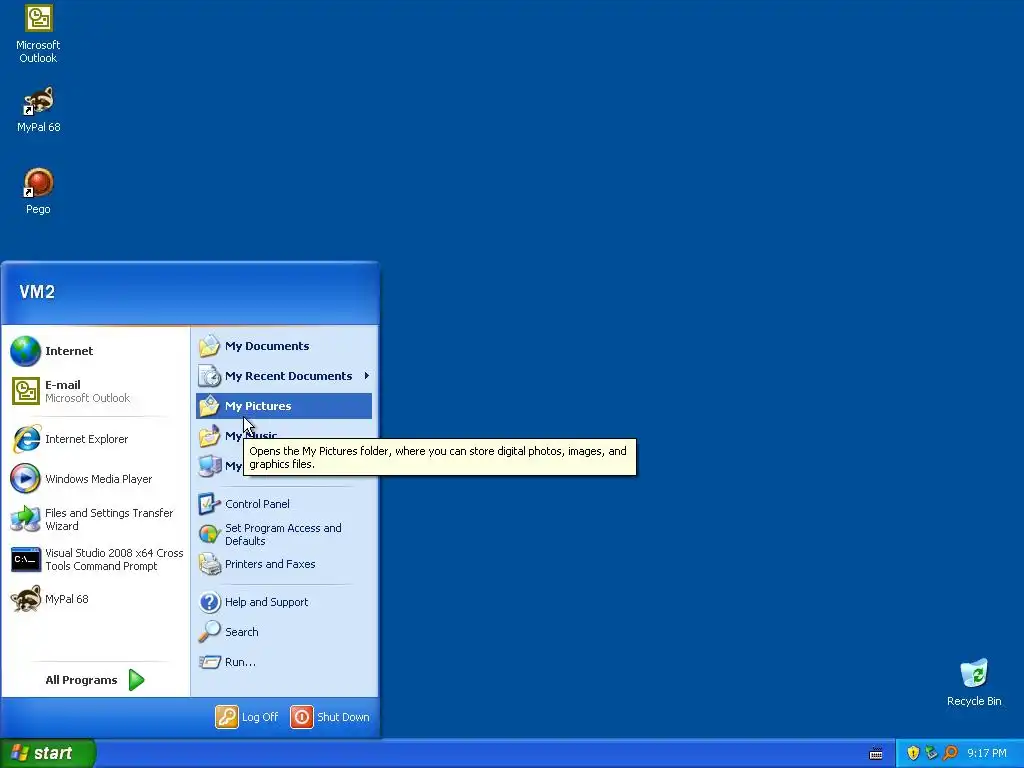Open Visual Studio 2008 x64 Command Prompt
This screenshot has width=1024, height=768.
point(95,559)
